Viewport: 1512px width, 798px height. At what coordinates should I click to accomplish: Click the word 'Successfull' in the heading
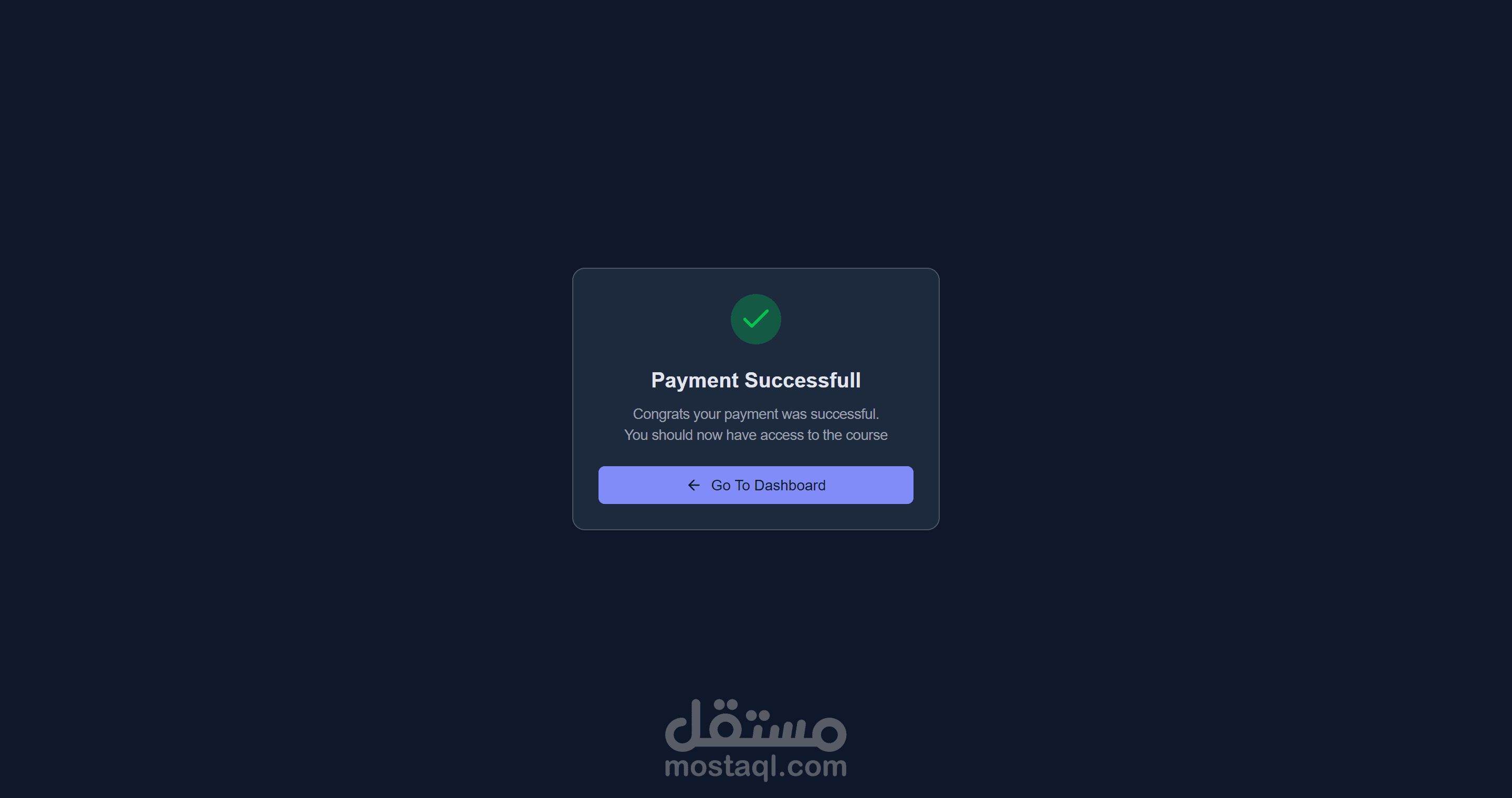[802, 380]
